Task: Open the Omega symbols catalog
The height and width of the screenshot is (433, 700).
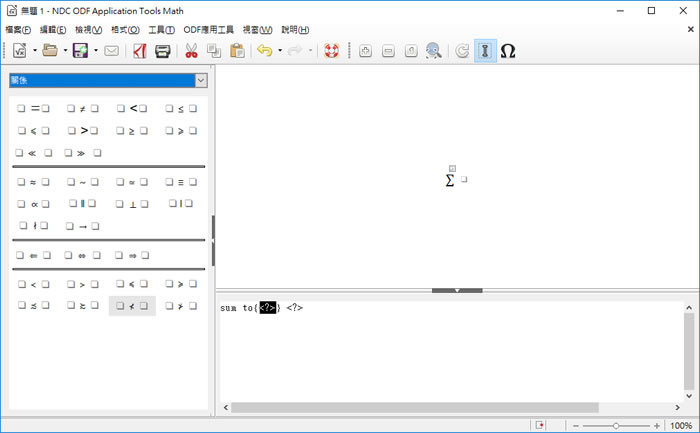Action: click(508, 51)
